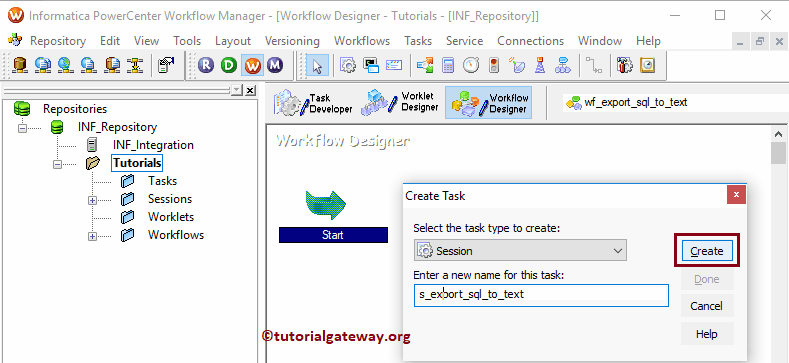Open the Help menu
The image size is (789, 363).
pyautogui.click(x=648, y=41)
